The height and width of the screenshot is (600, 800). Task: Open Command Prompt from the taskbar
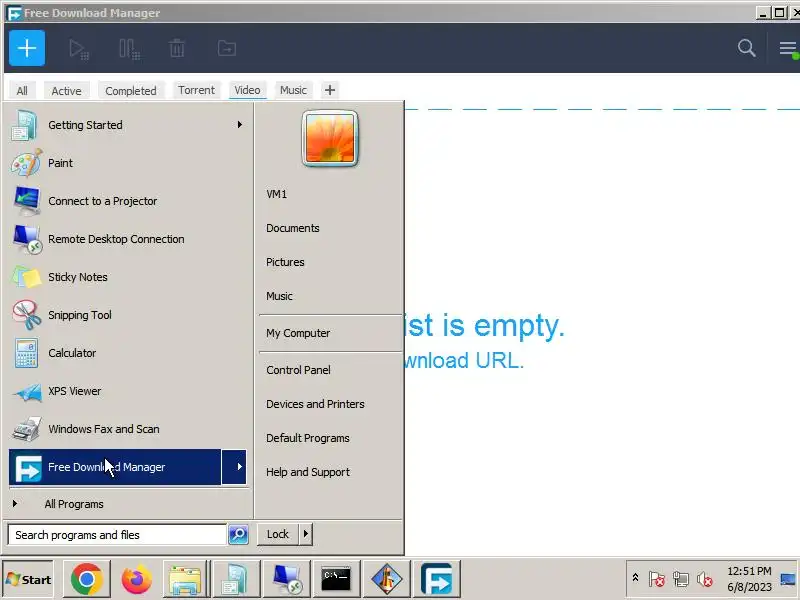tap(336, 579)
